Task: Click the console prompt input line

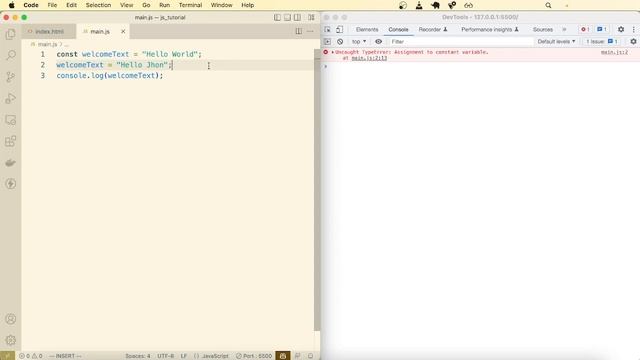Action: point(482,67)
